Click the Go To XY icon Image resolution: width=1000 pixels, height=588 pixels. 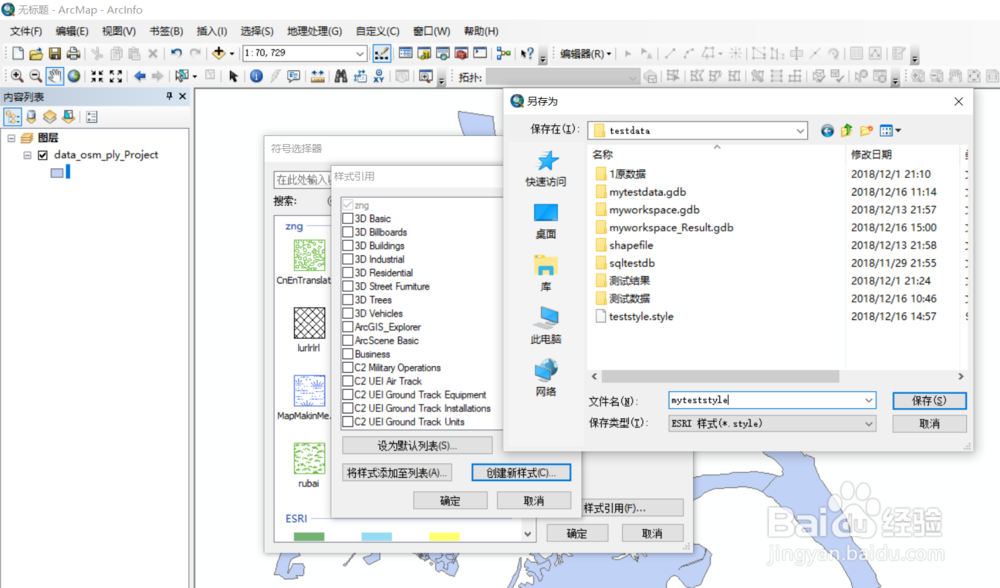coord(379,77)
